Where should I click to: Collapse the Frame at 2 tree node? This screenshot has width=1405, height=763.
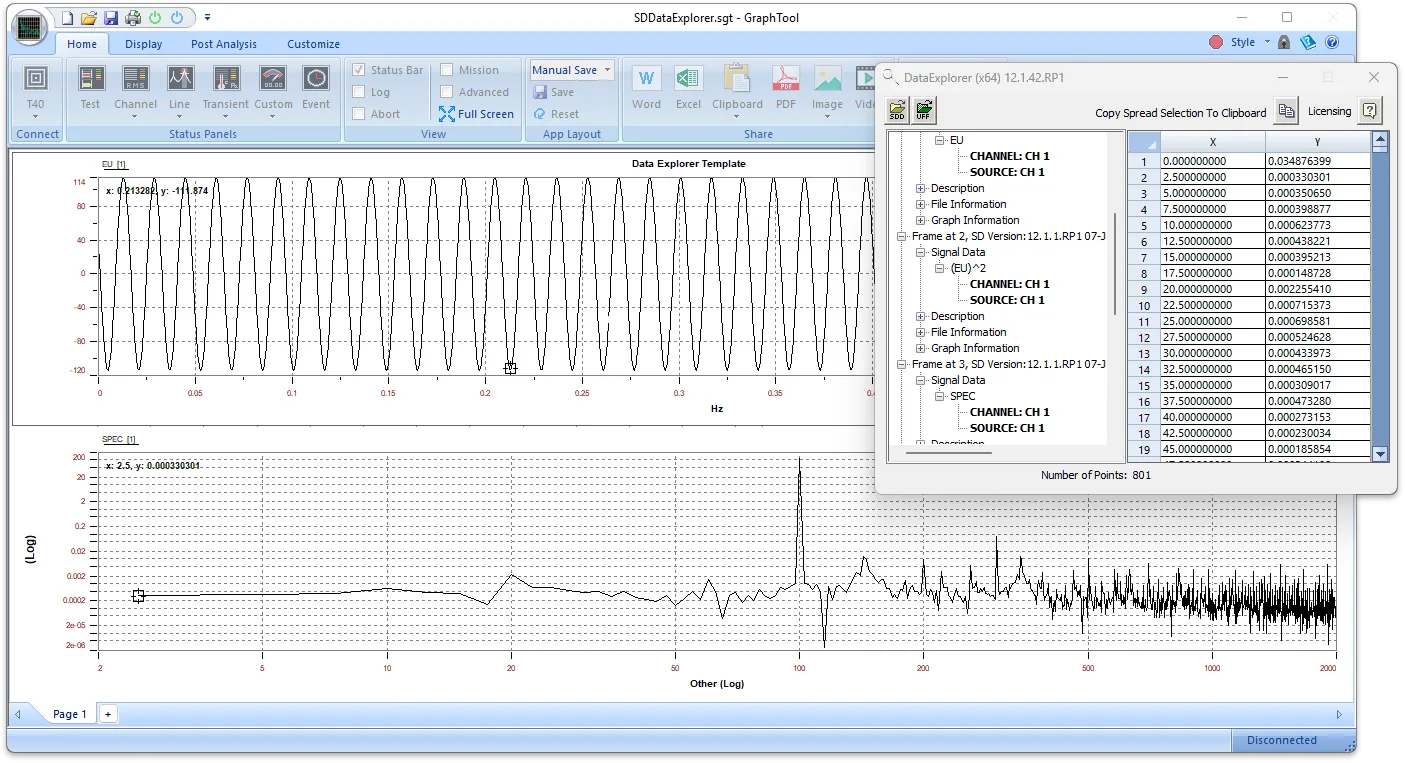coord(902,236)
